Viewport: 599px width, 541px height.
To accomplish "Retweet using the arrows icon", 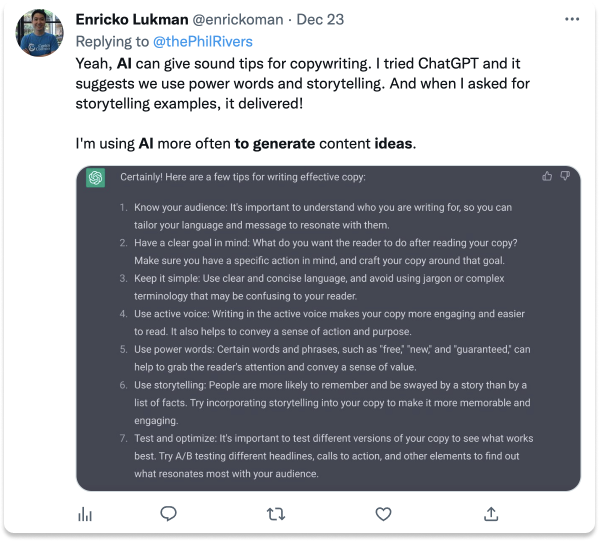I will [x=276, y=514].
